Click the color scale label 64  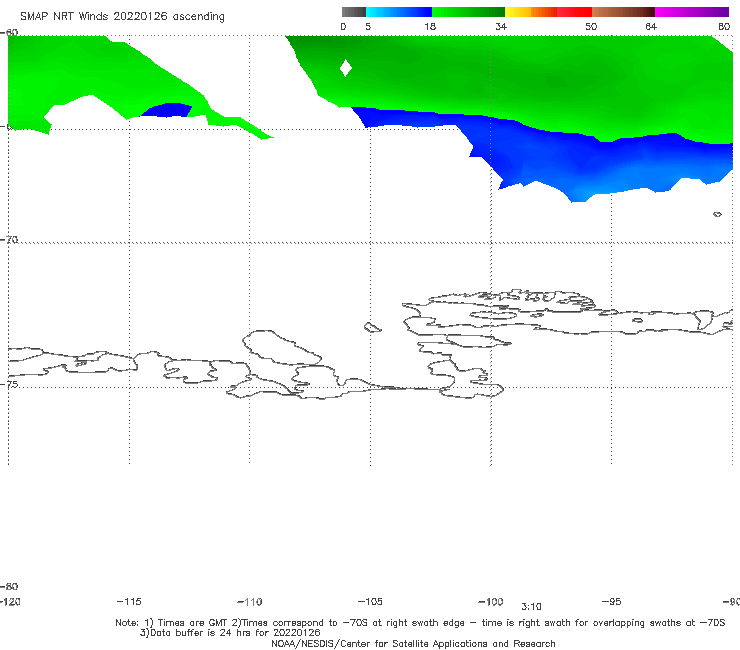pyautogui.click(x=651, y=26)
